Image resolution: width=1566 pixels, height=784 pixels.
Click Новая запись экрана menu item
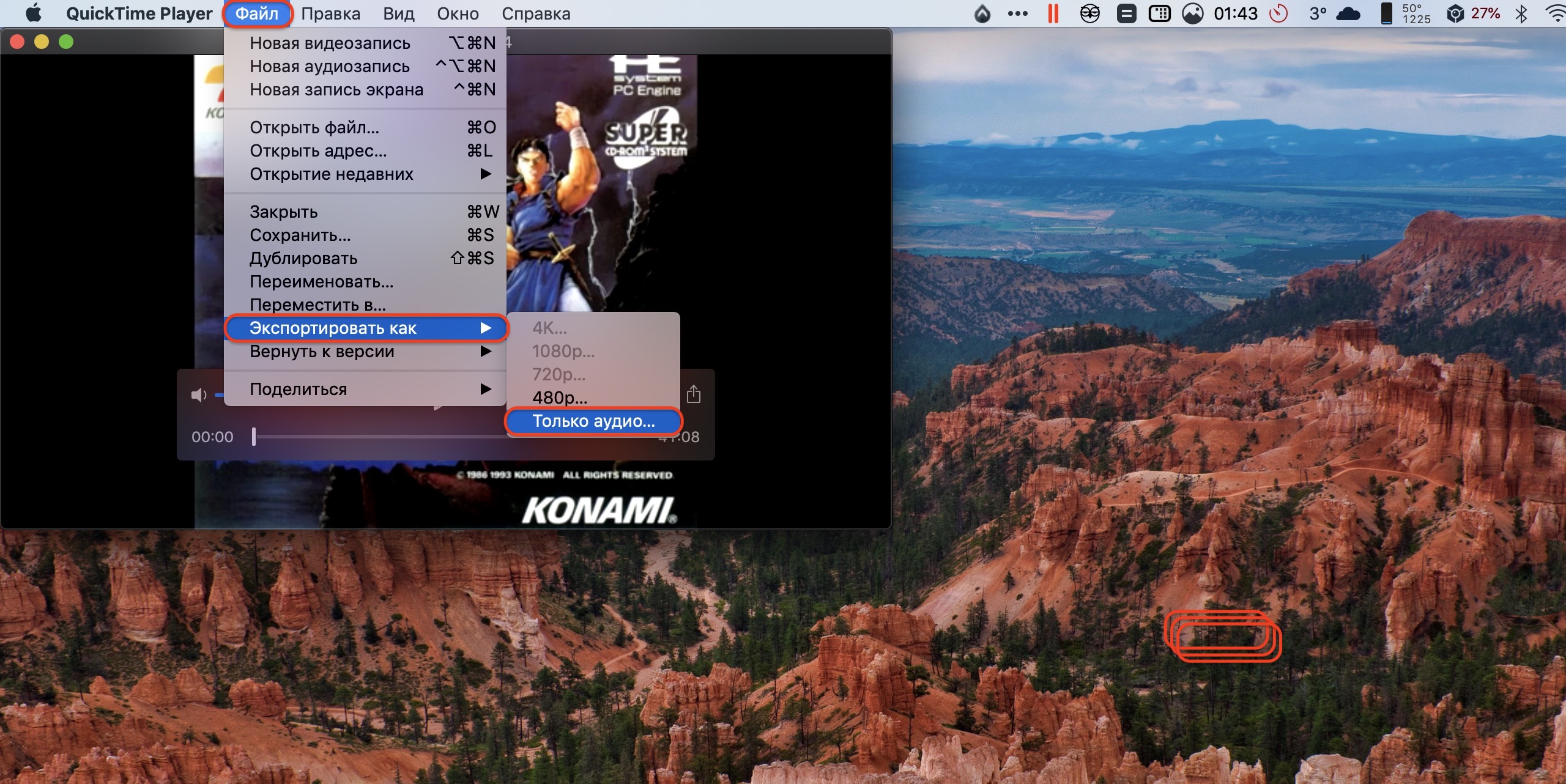point(336,90)
